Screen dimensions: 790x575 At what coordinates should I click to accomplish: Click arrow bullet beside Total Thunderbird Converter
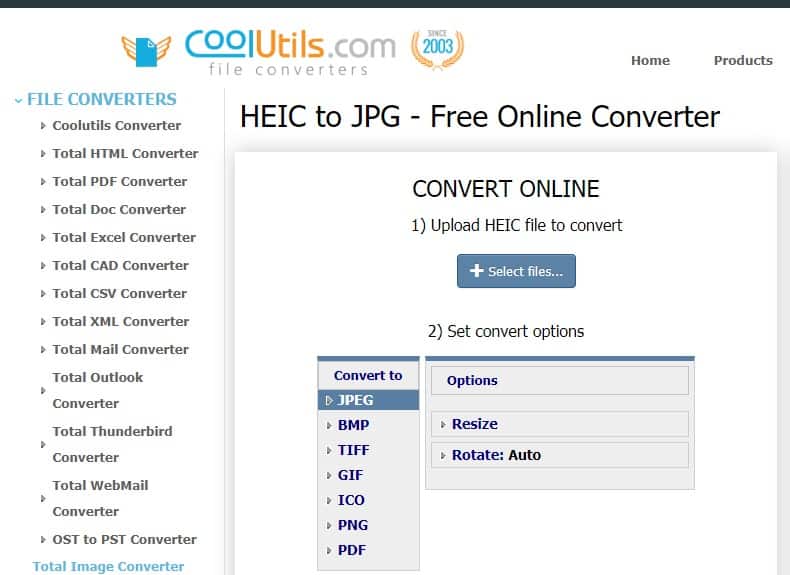(43, 444)
